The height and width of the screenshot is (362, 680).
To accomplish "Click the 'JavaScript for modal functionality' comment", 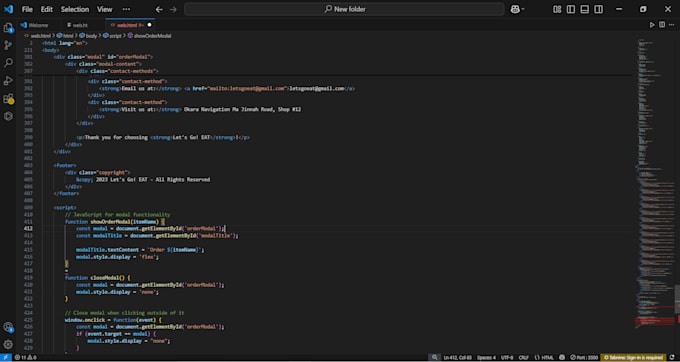I will 117,215.
